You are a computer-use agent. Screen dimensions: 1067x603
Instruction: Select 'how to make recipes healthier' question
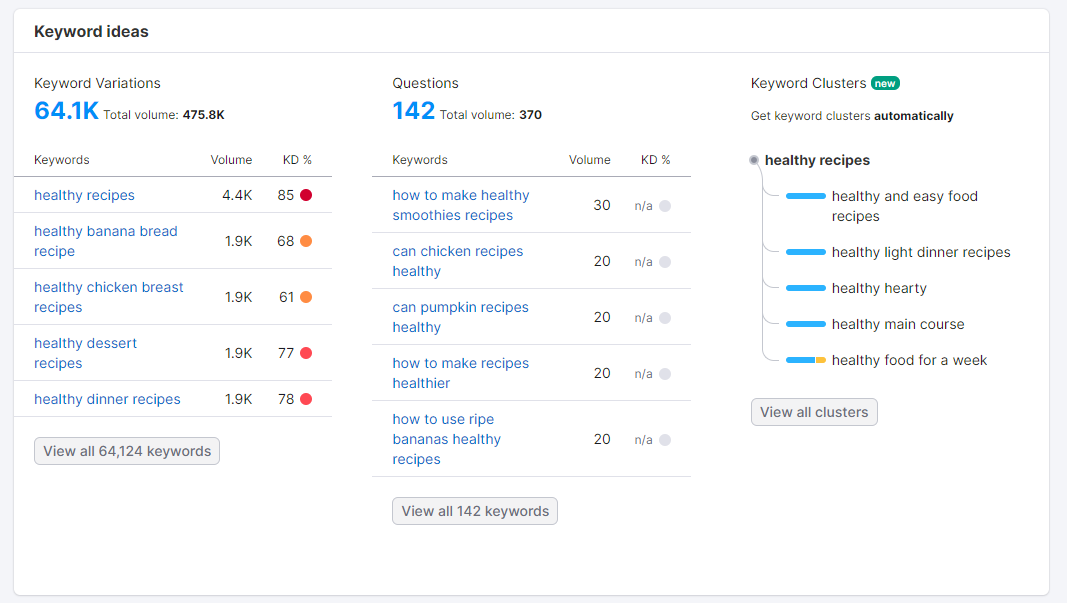click(461, 373)
